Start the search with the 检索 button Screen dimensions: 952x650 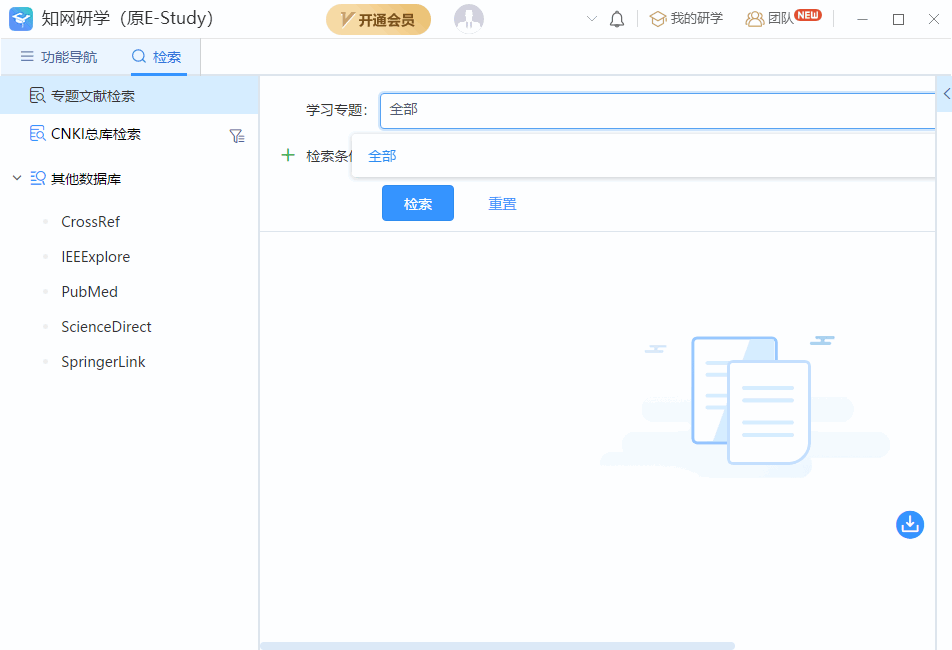point(417,203)
